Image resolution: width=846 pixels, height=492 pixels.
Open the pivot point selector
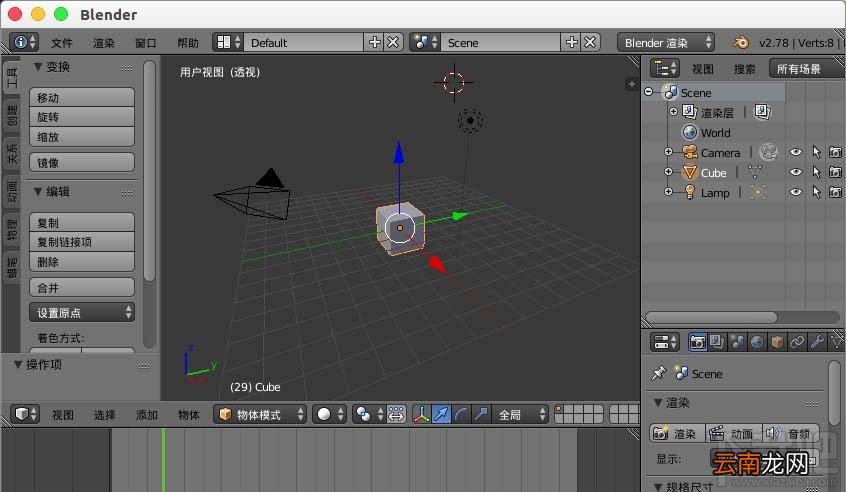click(369, 414)
